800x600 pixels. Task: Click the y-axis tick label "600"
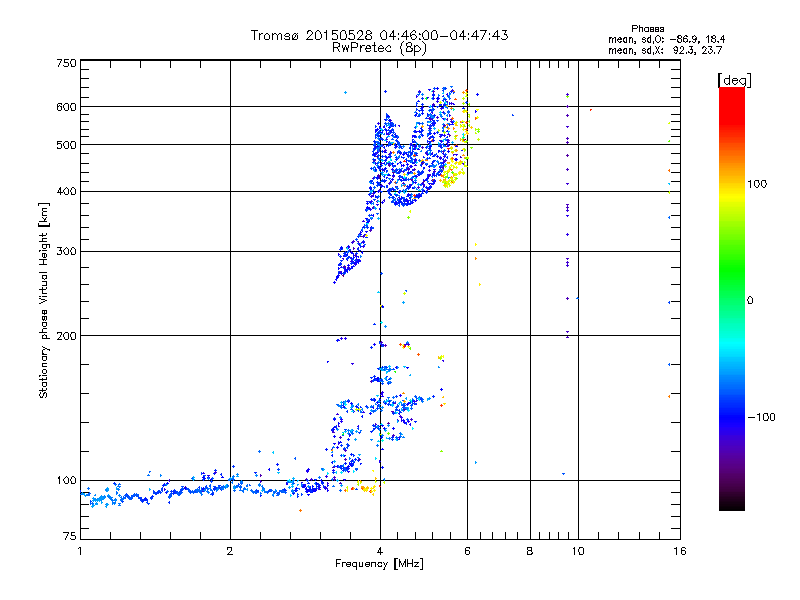pyautogui.click(x=66, y=107)
